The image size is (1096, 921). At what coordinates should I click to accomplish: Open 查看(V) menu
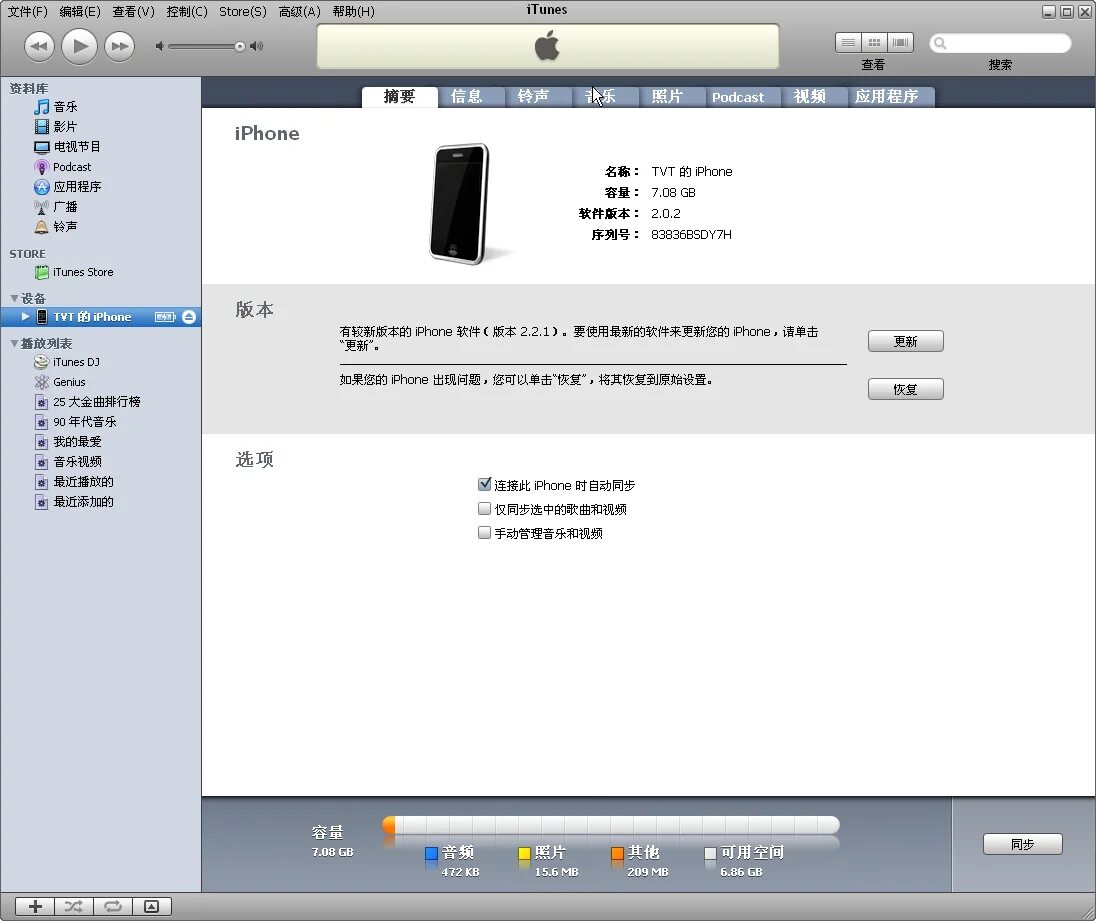pyautogui.click(x=133, y=12)
